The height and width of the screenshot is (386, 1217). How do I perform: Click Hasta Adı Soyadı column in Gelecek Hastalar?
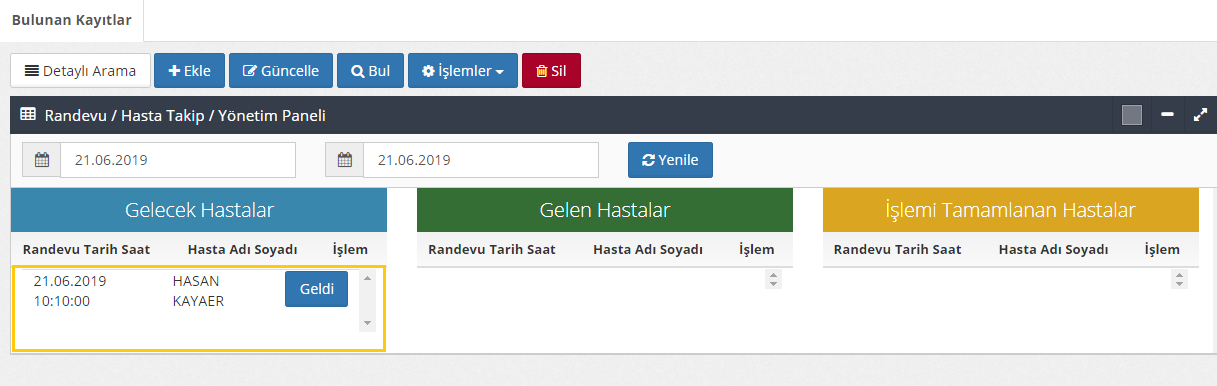(242, 249)
